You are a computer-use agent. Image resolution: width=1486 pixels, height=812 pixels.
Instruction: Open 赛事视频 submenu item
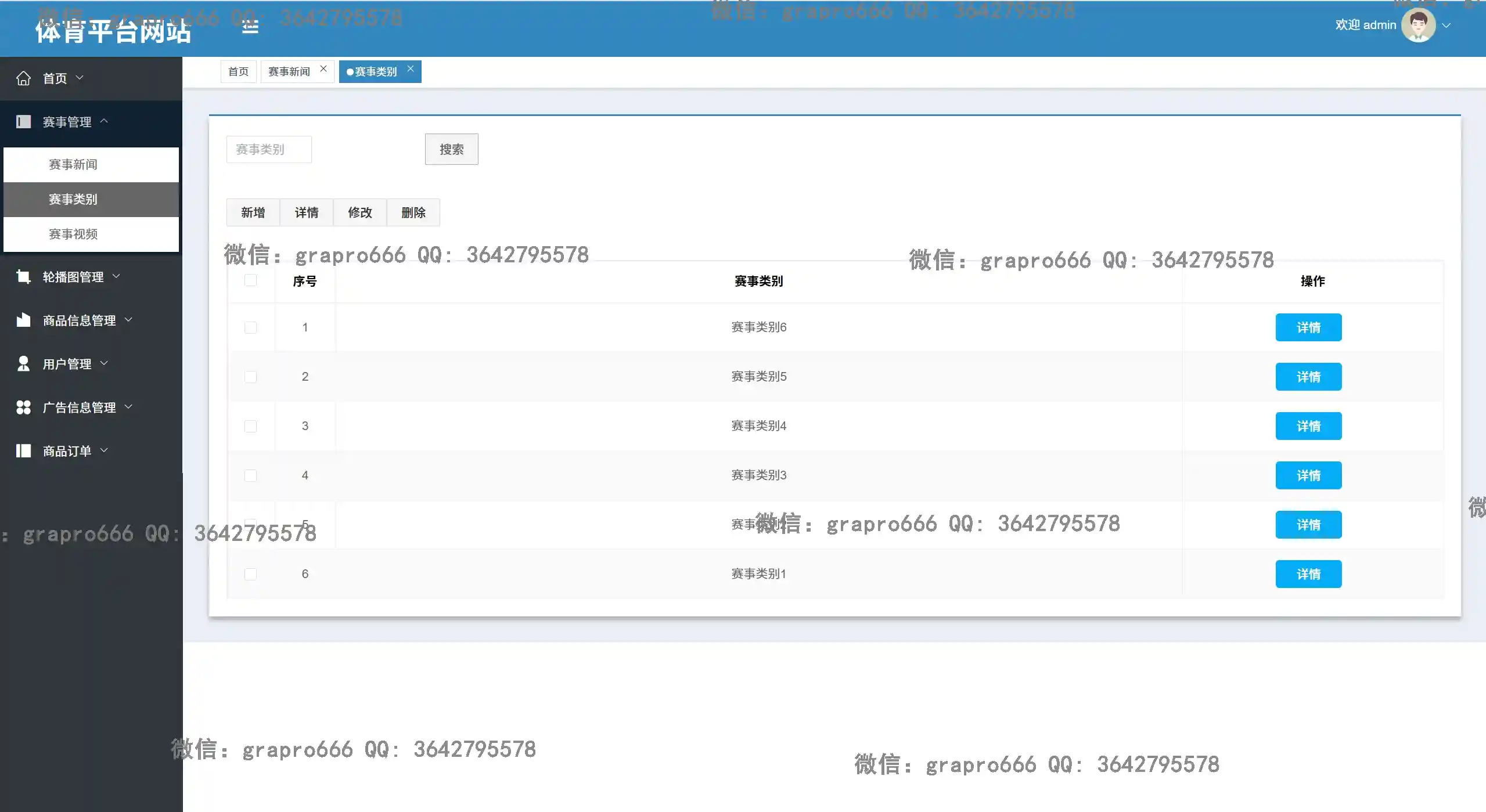click(73, 234)
